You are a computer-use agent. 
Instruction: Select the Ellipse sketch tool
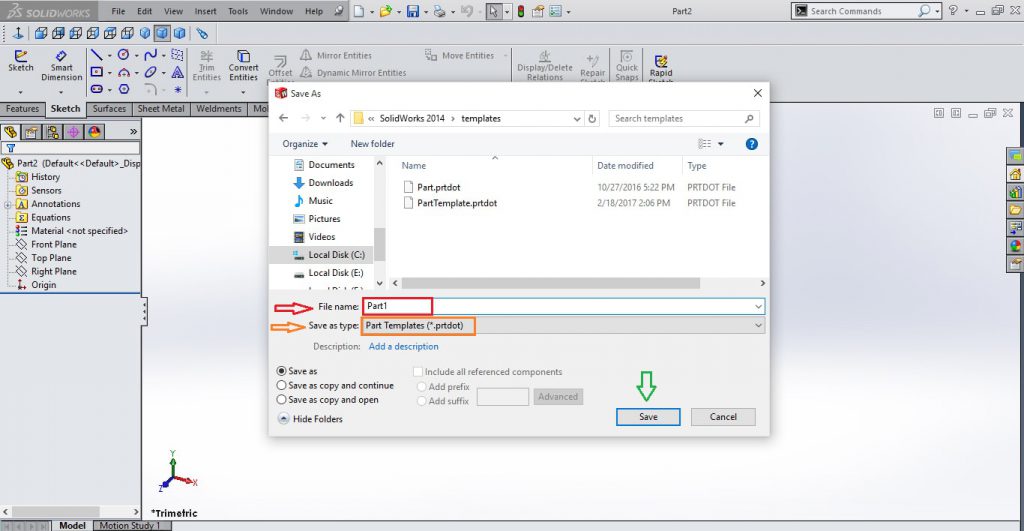click(x=151, y=72)
